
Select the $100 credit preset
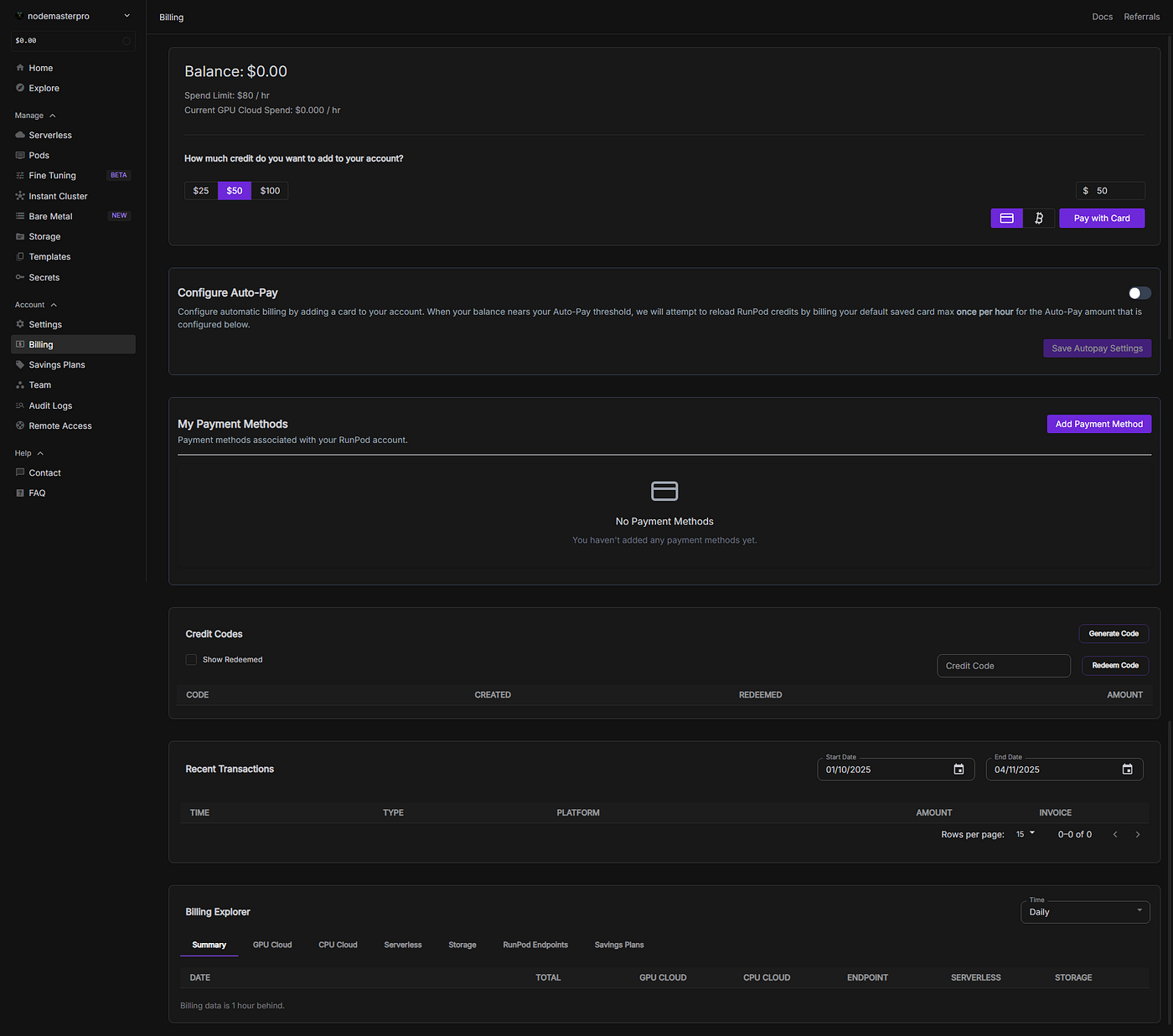[269, 190]
